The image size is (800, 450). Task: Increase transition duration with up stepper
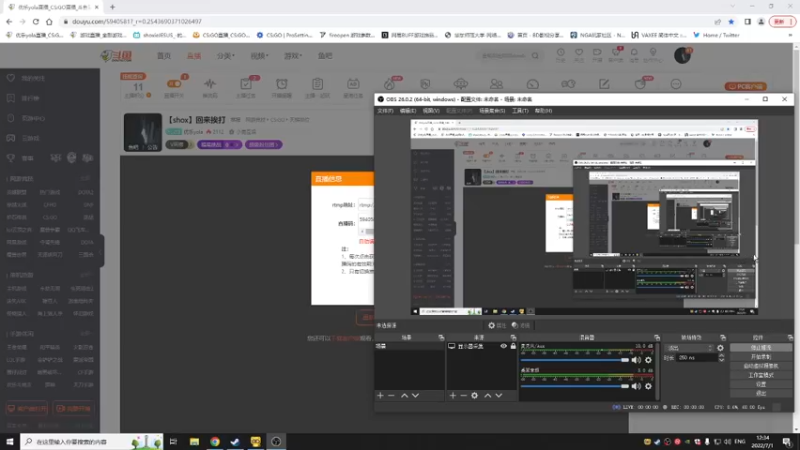(x=721, y=356)
